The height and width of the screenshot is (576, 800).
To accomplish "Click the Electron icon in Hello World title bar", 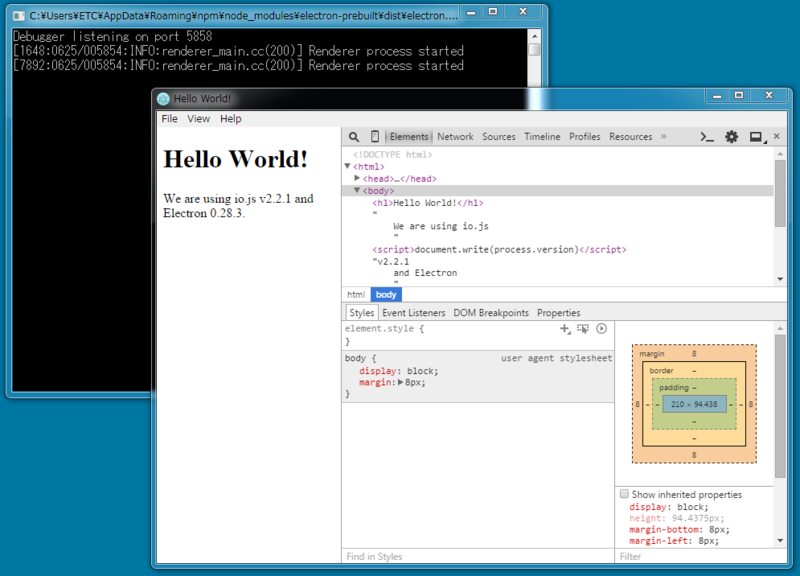I will click(x=163, y=98).
